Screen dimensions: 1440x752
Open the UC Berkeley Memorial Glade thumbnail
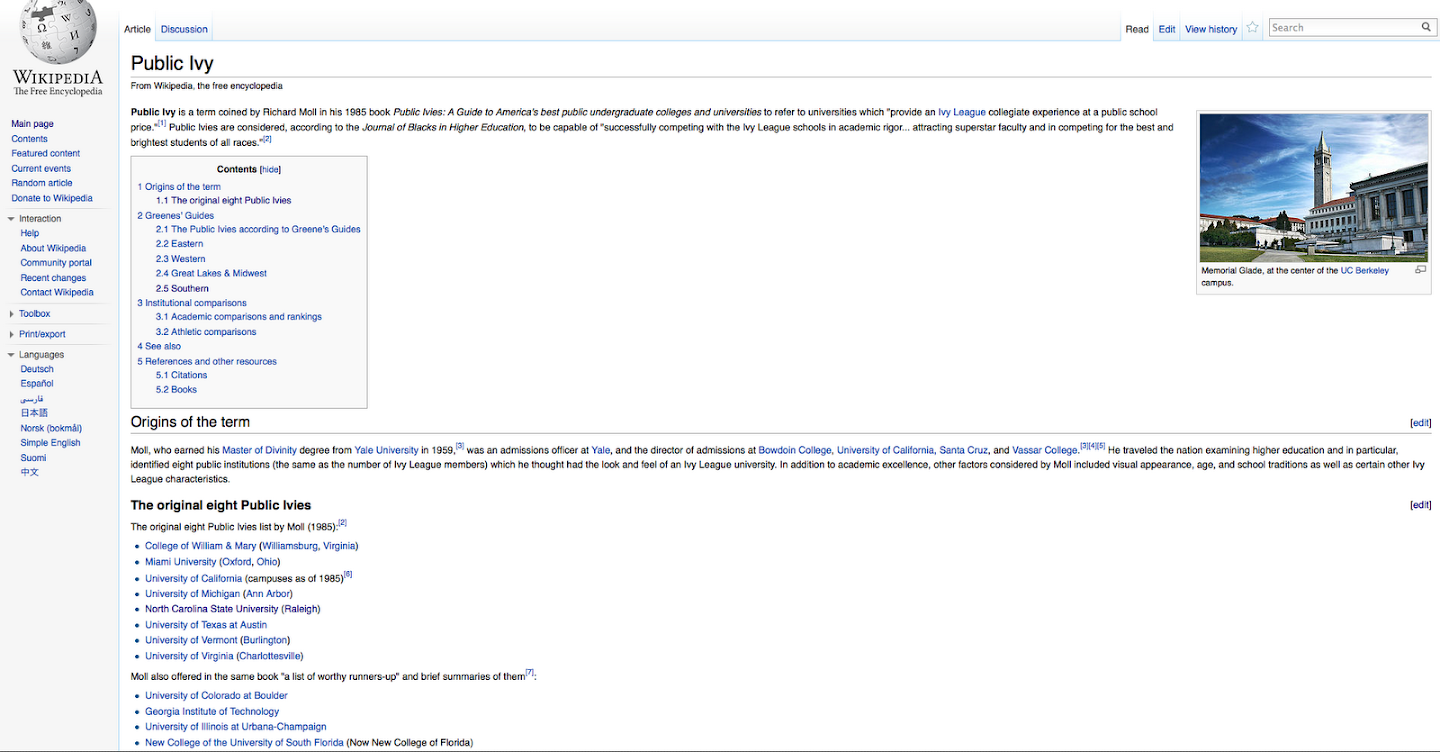[x=1314, y=187]
